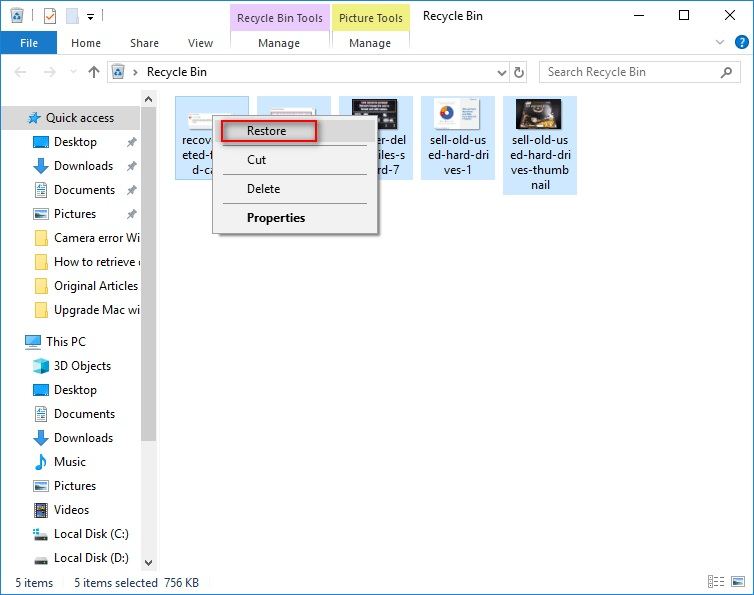Open the File menu

point(29,43)
